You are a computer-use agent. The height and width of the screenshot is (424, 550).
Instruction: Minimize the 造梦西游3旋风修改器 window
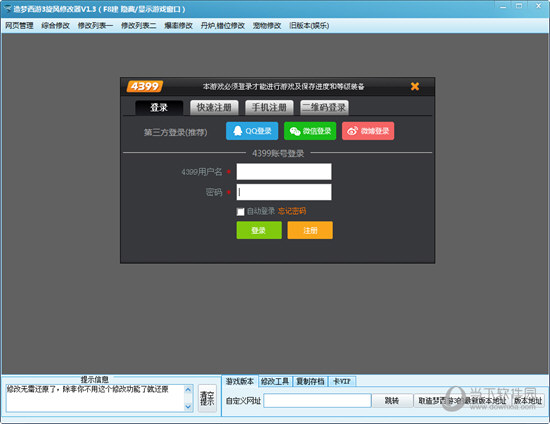point(503,6)
